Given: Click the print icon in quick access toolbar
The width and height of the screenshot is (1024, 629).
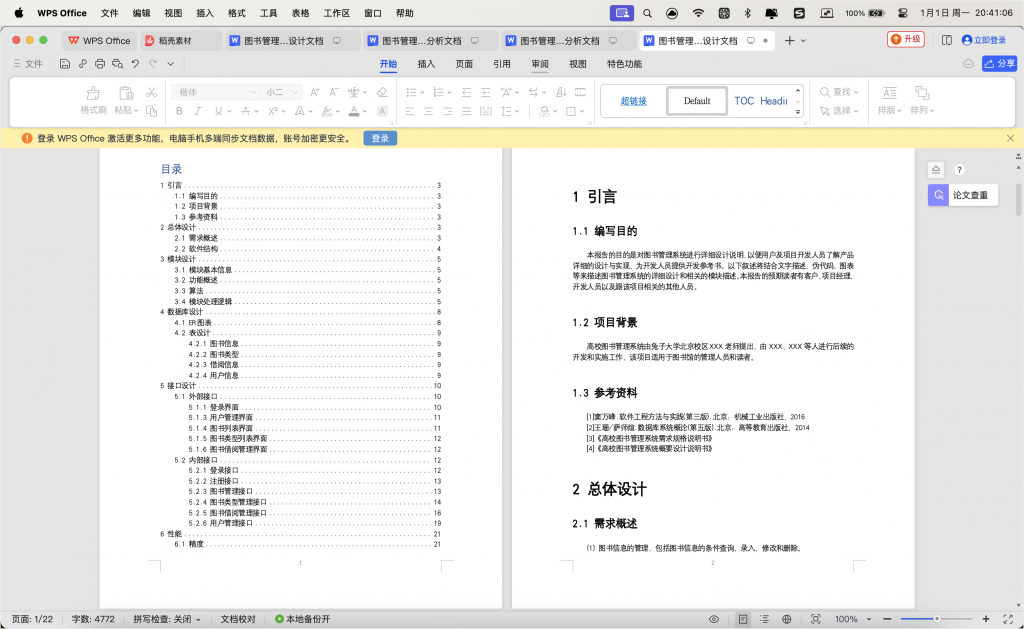Looking at the screenshot, I should pyautogui.click(x=99, y=63).
